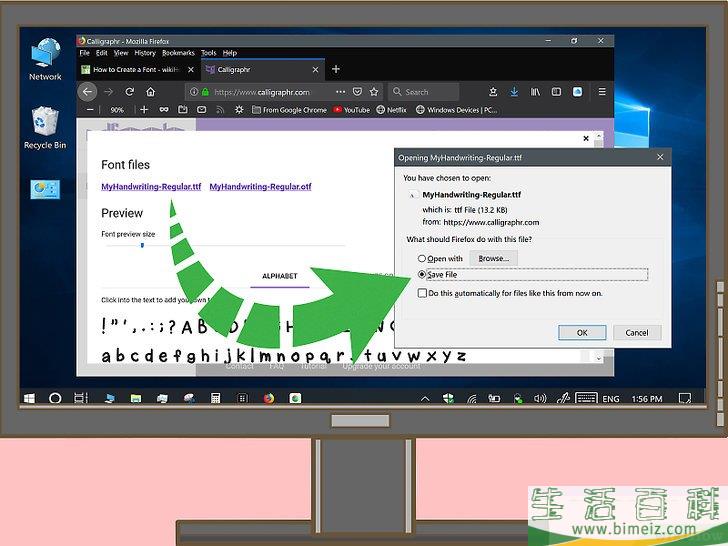
Task: Bookmark this page with the star icon
Action: [x=374, y=92]
